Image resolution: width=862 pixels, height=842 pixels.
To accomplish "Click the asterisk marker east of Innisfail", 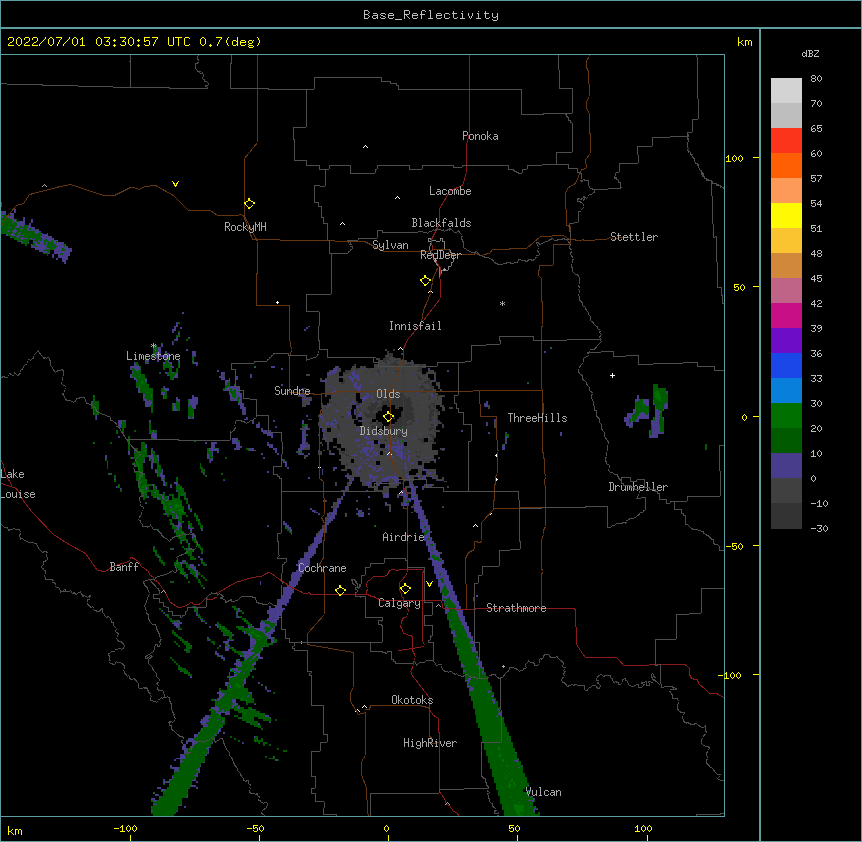I will coord(502,303).
